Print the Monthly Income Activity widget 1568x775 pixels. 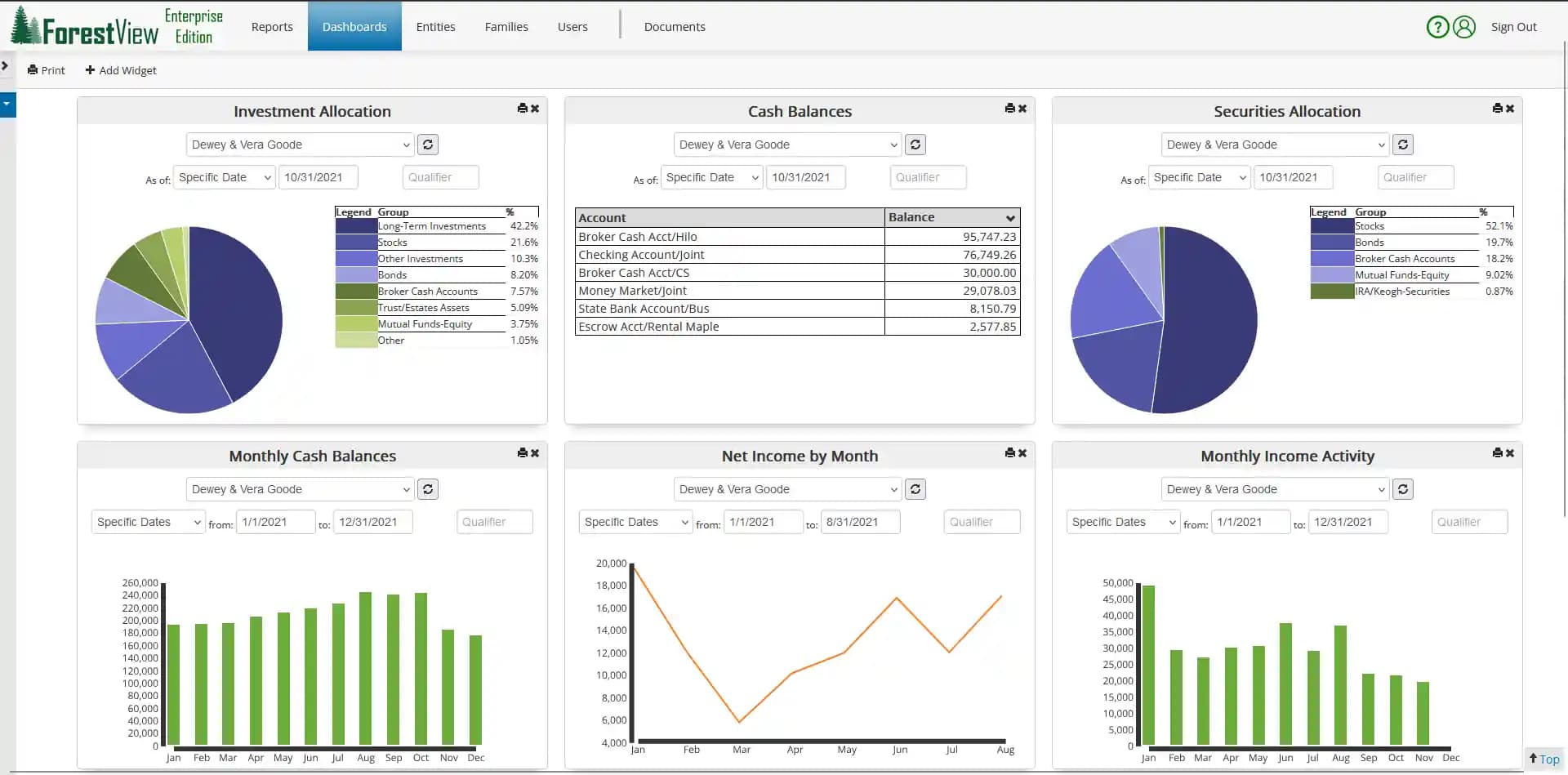pos(1497,452)
